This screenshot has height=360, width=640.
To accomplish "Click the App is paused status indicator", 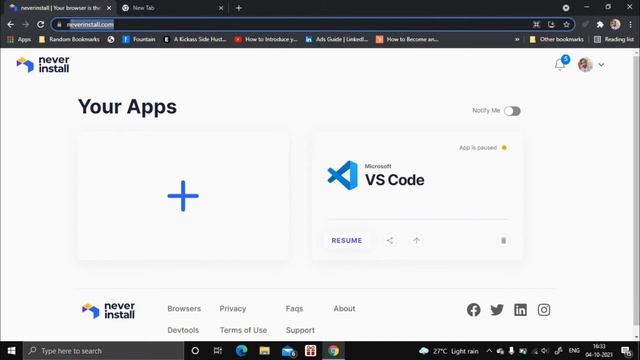I will pos(483,148).
